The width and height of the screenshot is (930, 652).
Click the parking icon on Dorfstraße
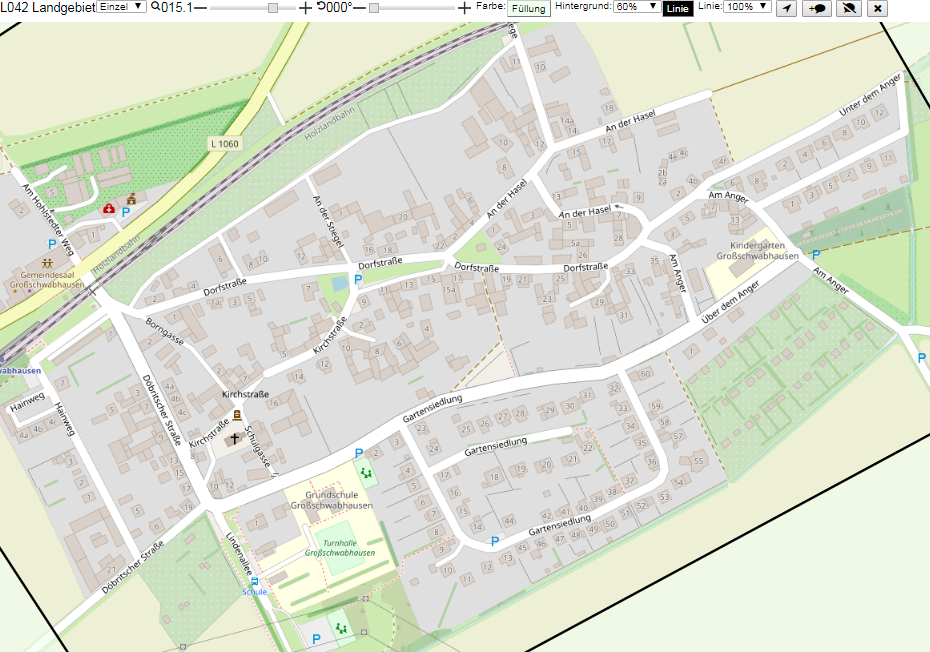(x=358, y=279)
